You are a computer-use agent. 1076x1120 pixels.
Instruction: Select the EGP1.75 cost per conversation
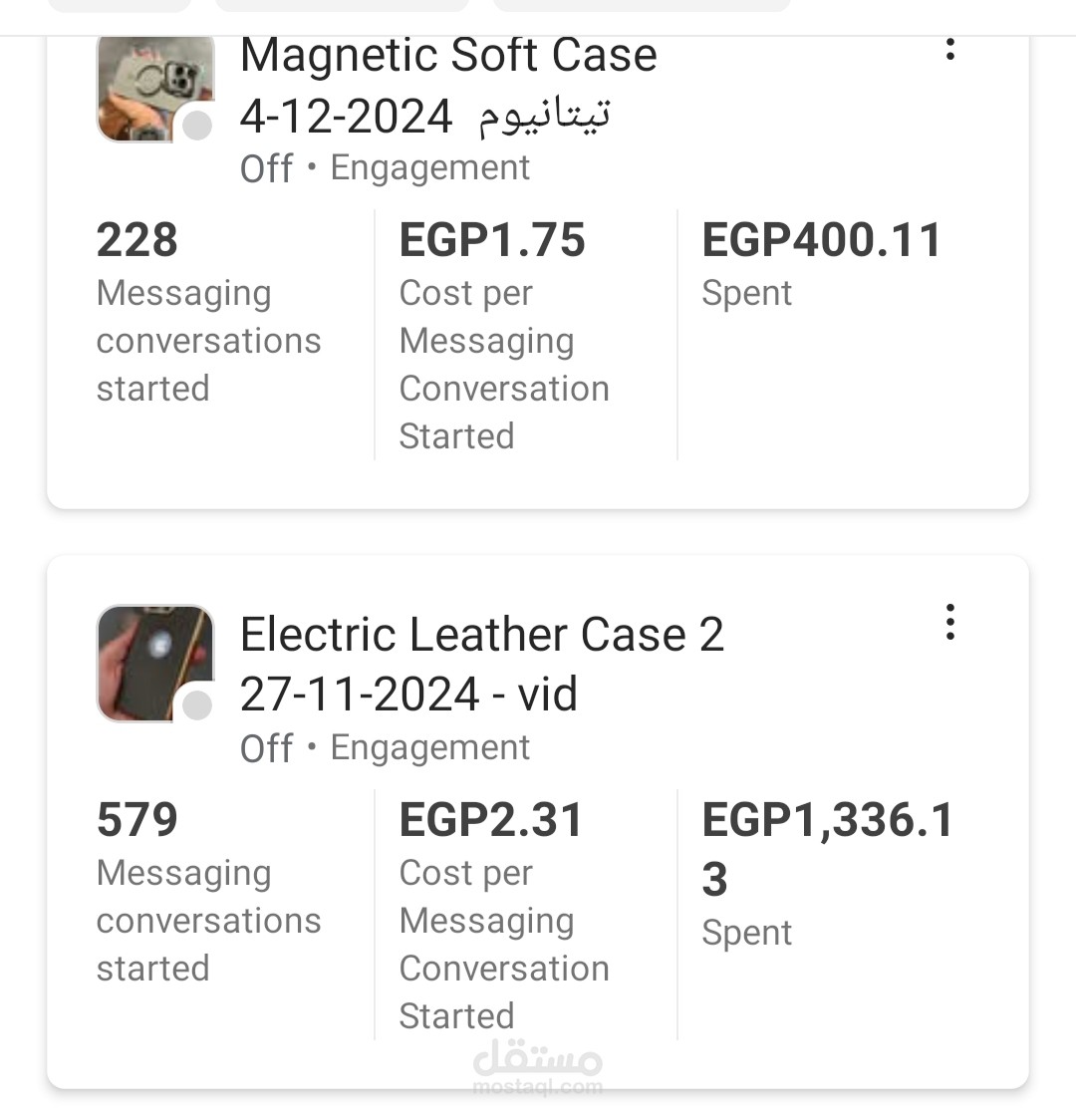(x=492, y=240)
